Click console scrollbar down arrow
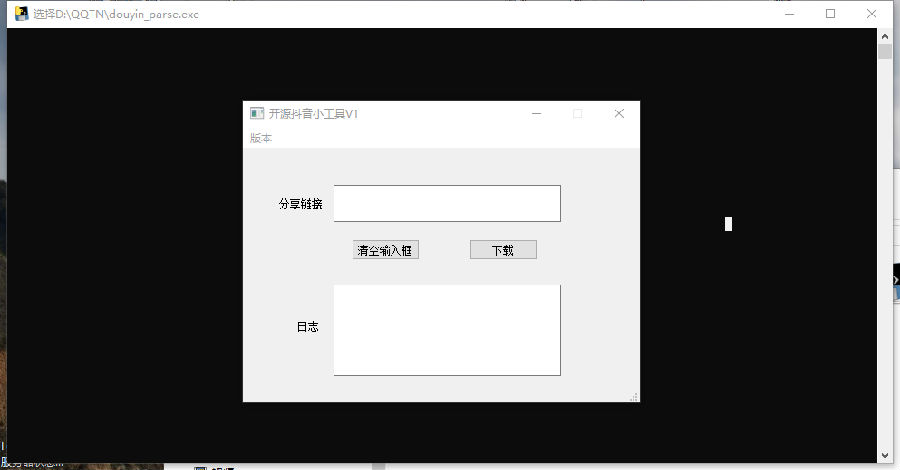This screenshot has height=470, width=900. [885, 455]
